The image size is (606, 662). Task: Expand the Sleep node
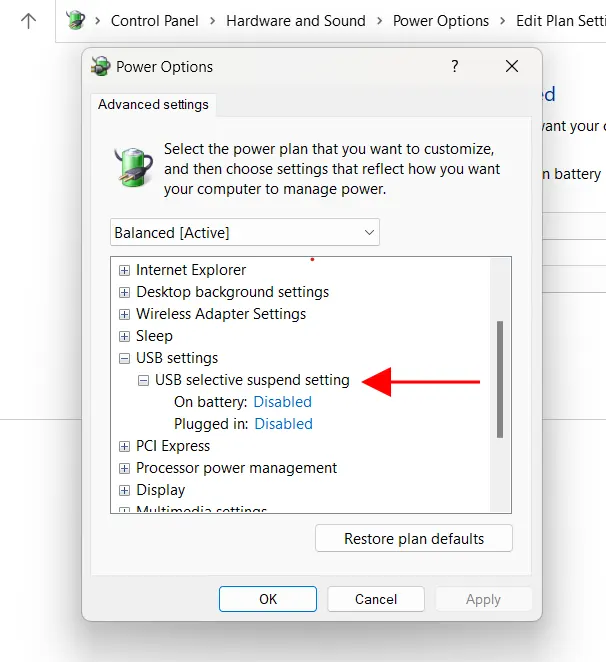coord(124,336)
